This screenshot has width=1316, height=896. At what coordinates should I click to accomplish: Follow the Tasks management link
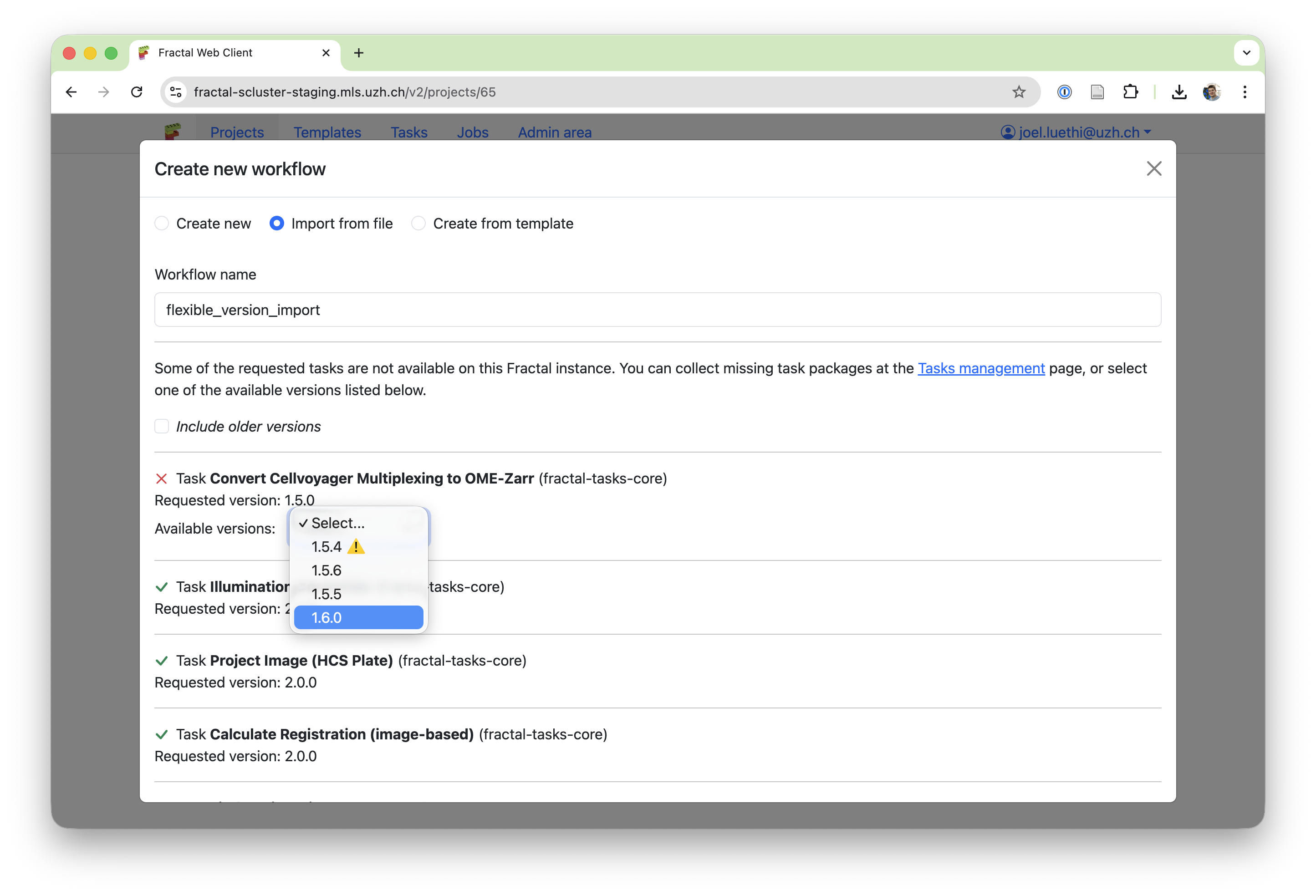click(980, 368)
